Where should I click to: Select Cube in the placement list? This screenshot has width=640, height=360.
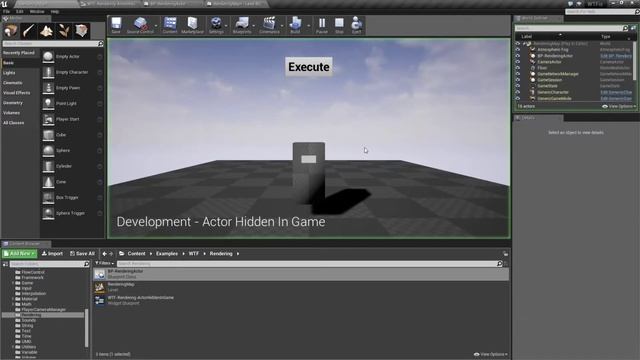tap(72, 135)
